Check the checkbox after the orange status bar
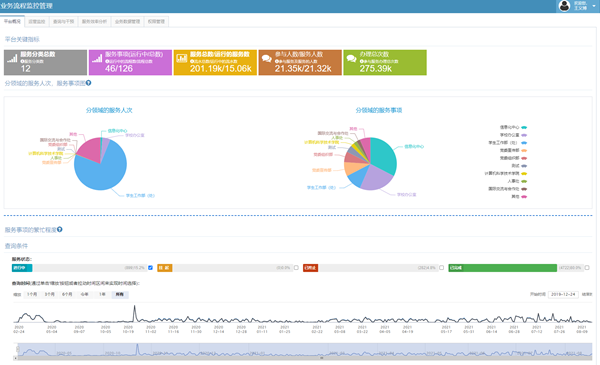This screenshot has width=600, height=365. (296, 268)
